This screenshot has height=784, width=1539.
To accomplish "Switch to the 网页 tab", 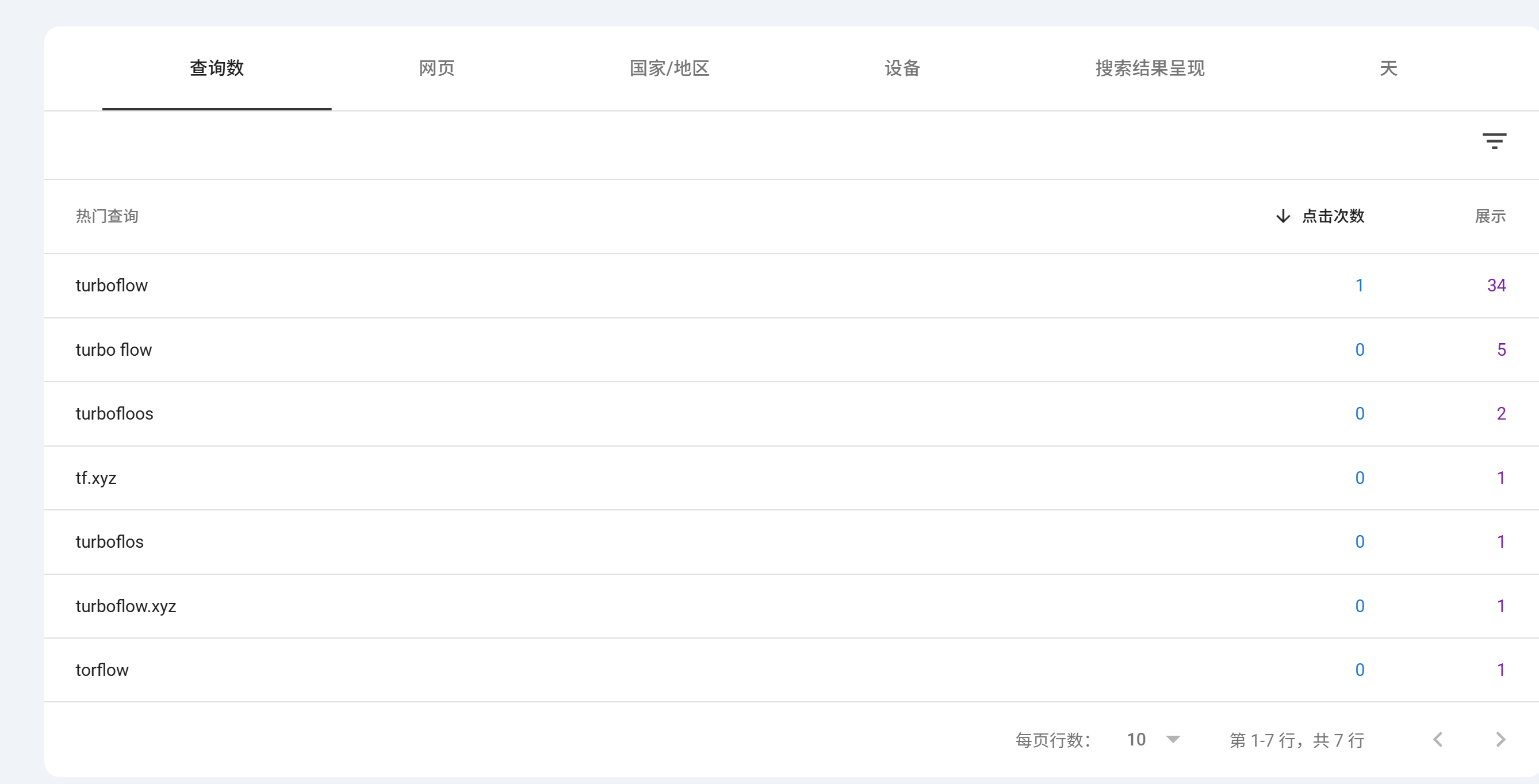I will 437,68.
